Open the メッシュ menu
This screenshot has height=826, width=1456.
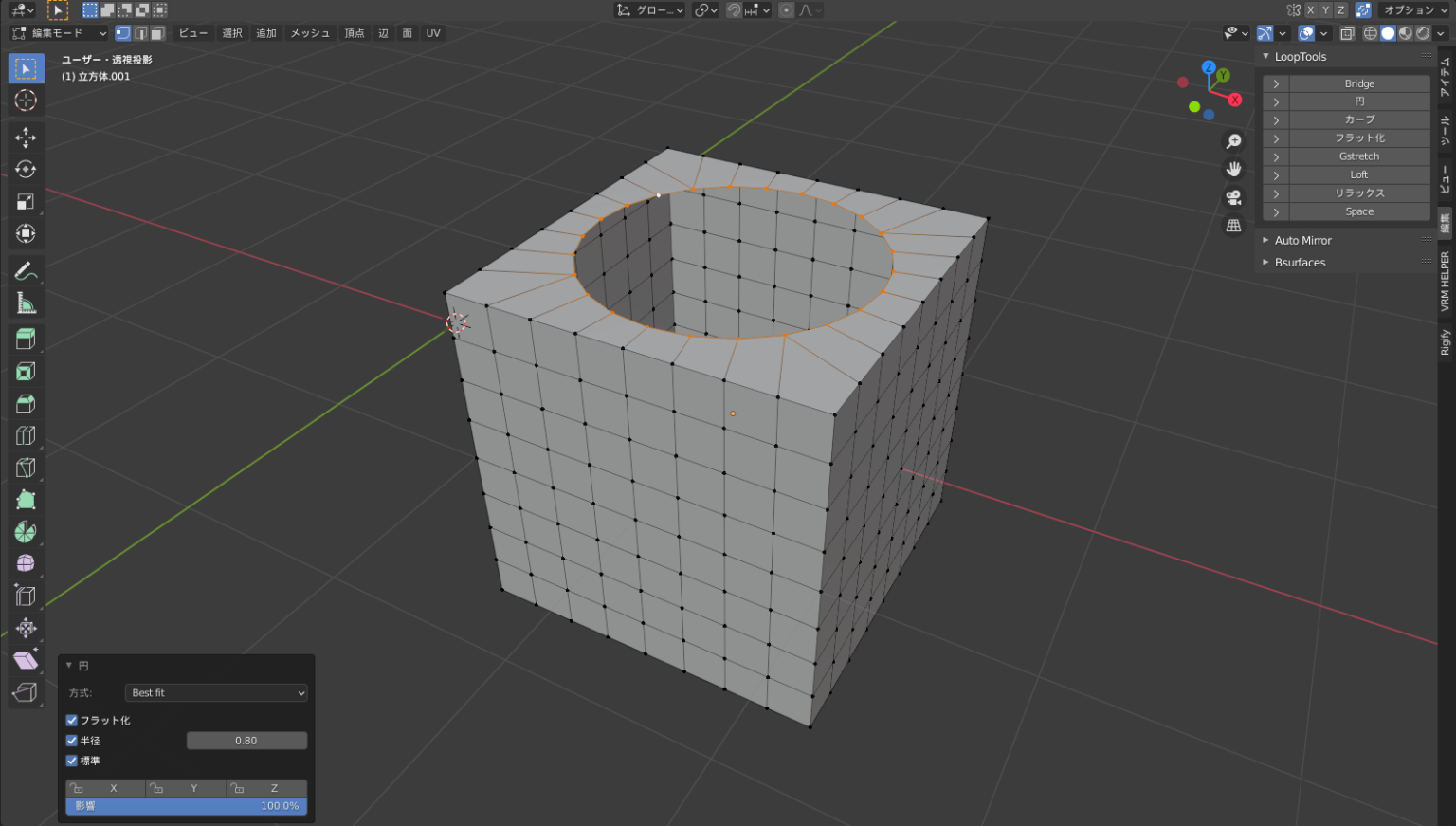click(x=310, y=32)
